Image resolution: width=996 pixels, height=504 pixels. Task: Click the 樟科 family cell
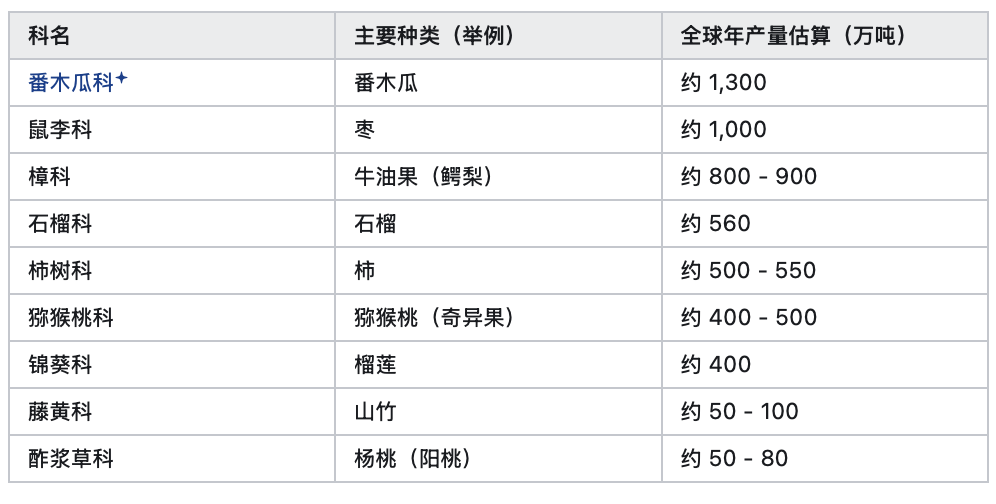click(172, 177)
